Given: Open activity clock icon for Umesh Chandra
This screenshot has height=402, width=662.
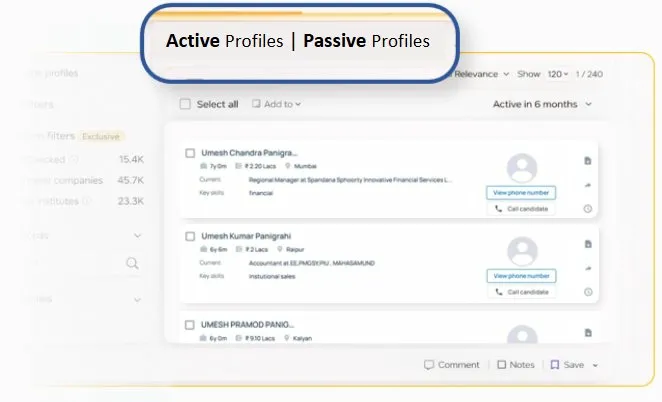Looking at the screenshot, I should [x=588, y=209].
